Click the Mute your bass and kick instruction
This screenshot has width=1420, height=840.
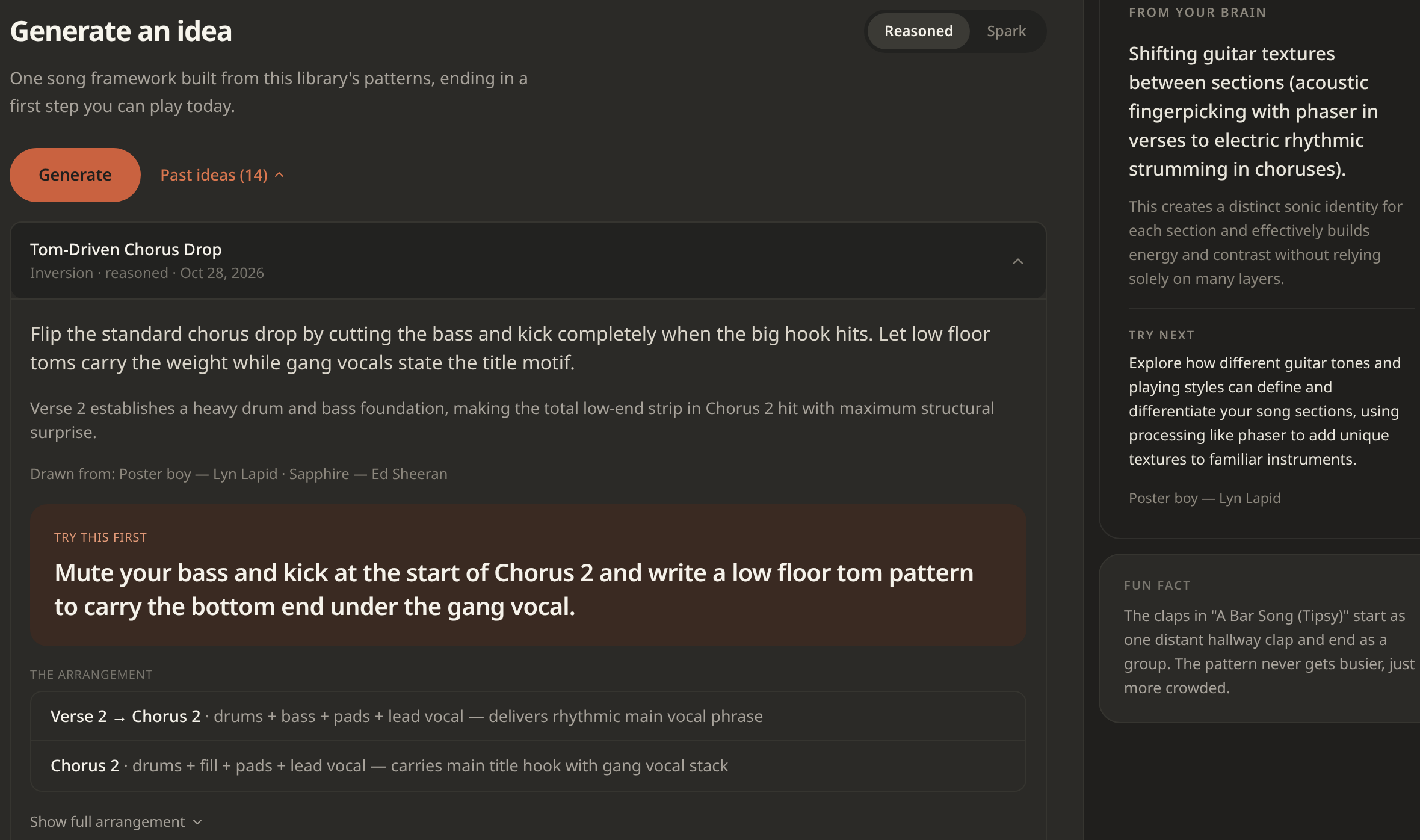[x=514, y=590]
